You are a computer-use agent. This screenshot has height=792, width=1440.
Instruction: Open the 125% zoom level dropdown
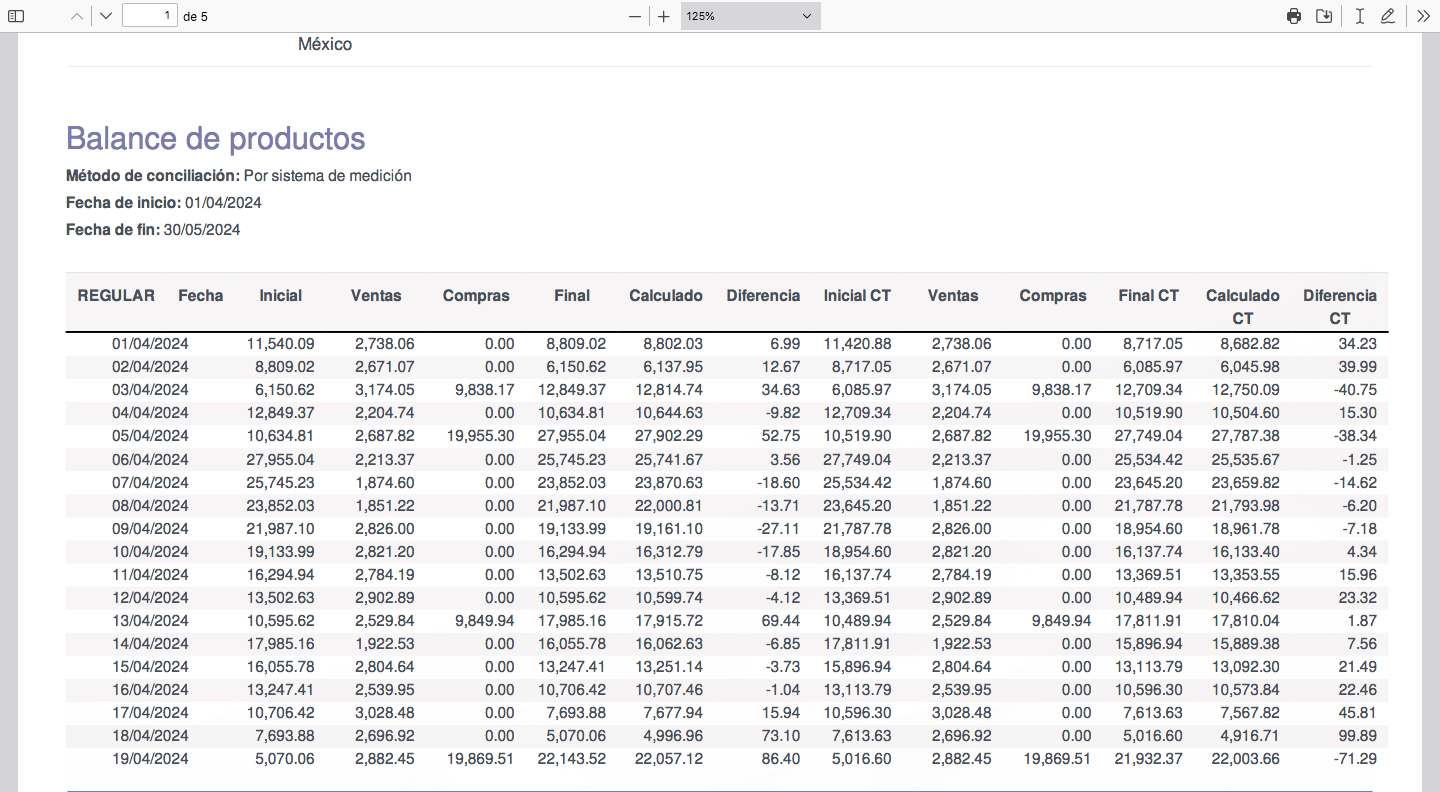pos(750,16)
